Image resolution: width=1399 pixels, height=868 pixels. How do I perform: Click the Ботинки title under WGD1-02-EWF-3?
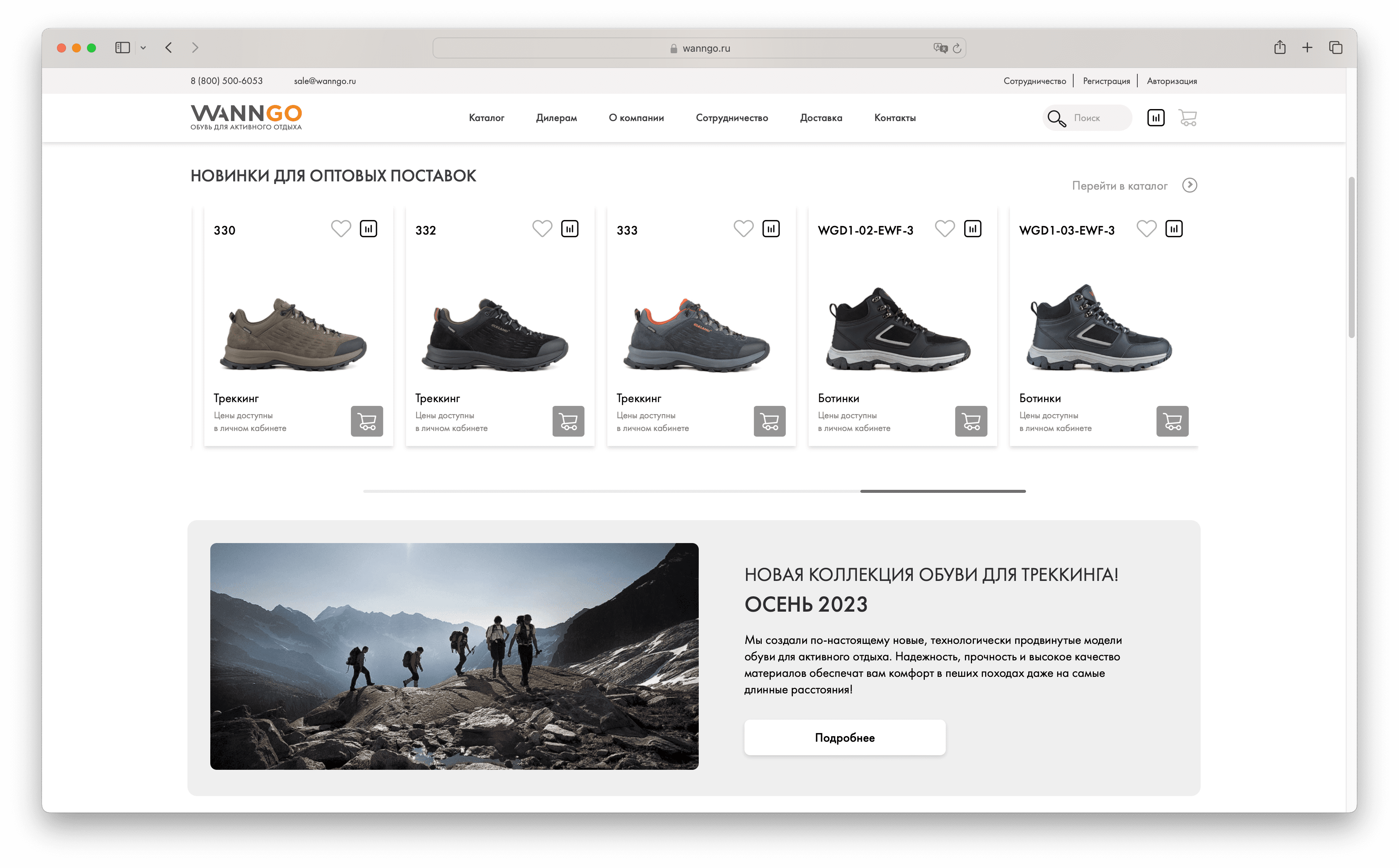tap(838, 398)
